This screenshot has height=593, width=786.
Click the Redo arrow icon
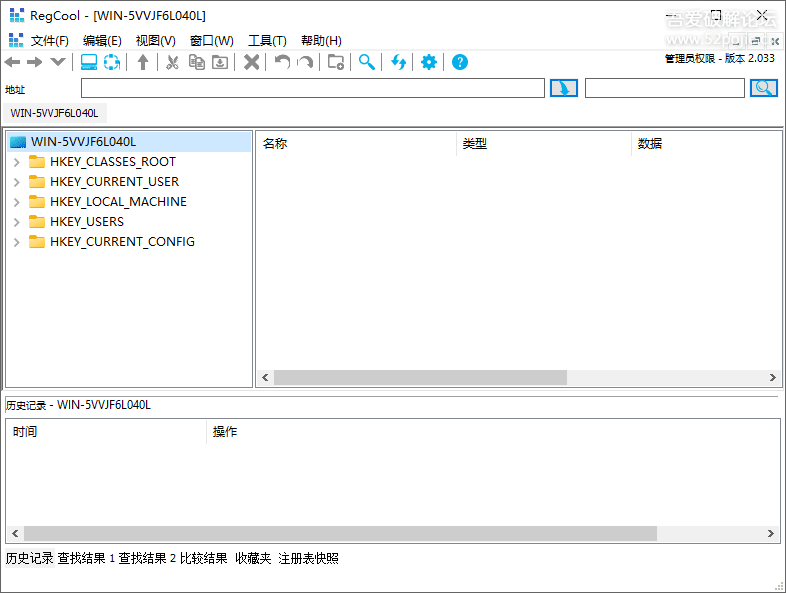tap(305, 62)
